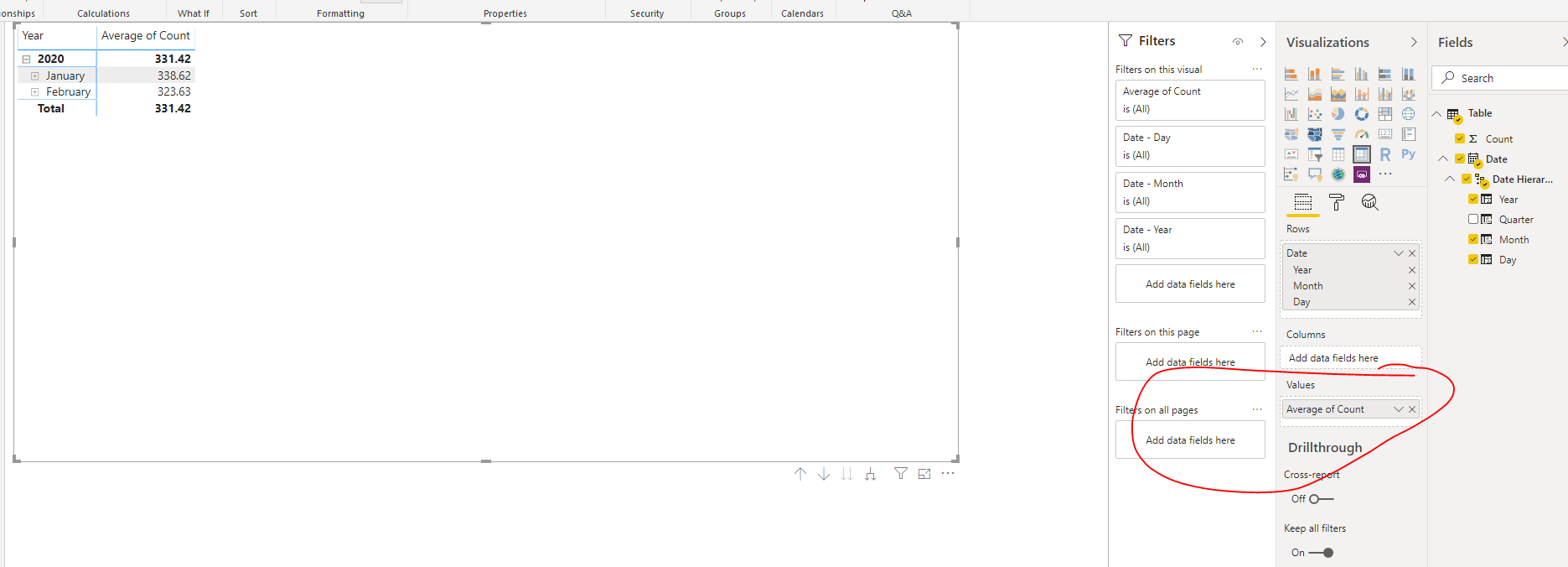Turn on the Cross-report toggle
The width and height of the screenshot is (1568, 567).
1321,499
